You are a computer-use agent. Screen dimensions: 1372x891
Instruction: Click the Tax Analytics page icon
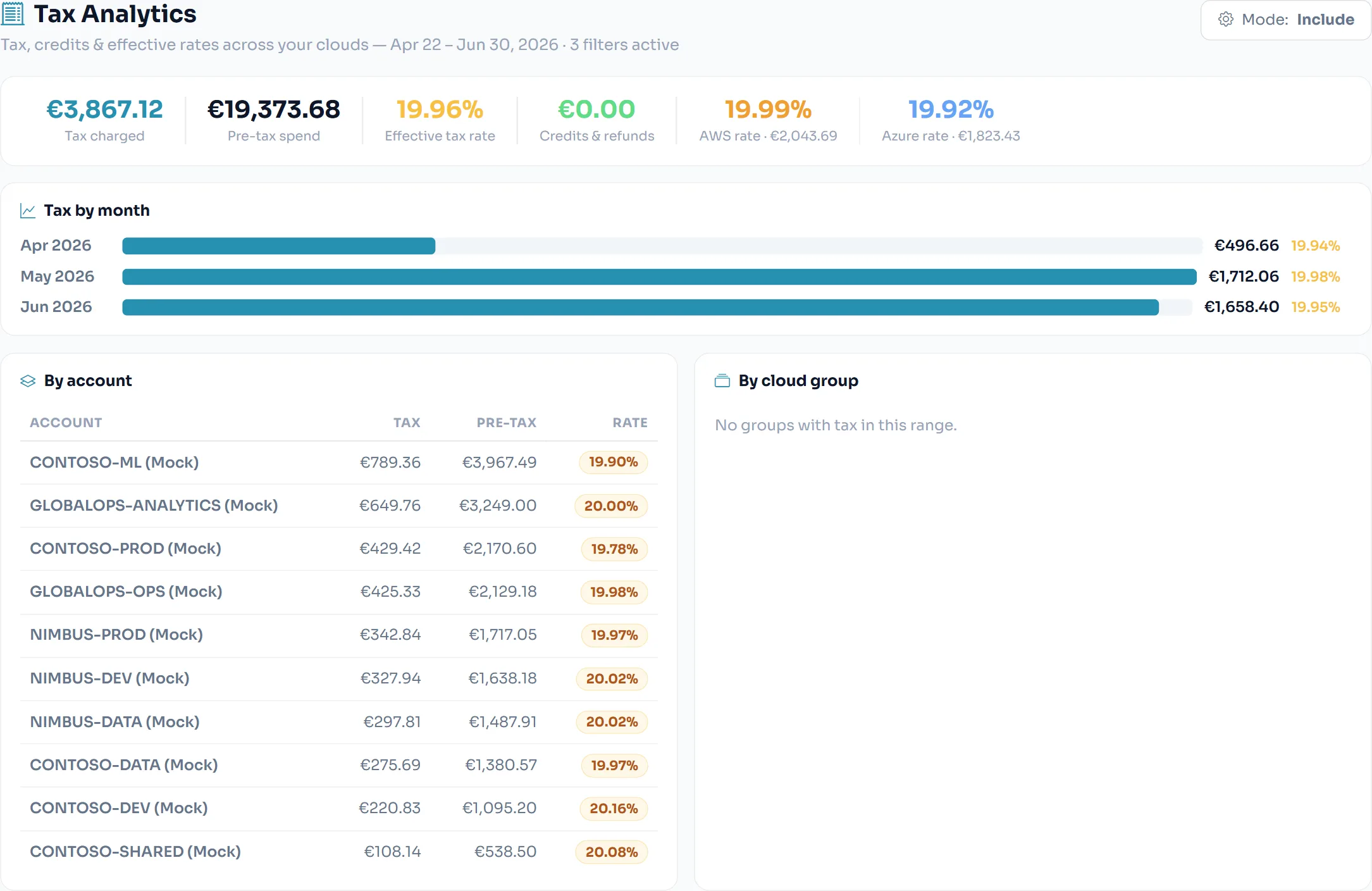tap(13, 14)
